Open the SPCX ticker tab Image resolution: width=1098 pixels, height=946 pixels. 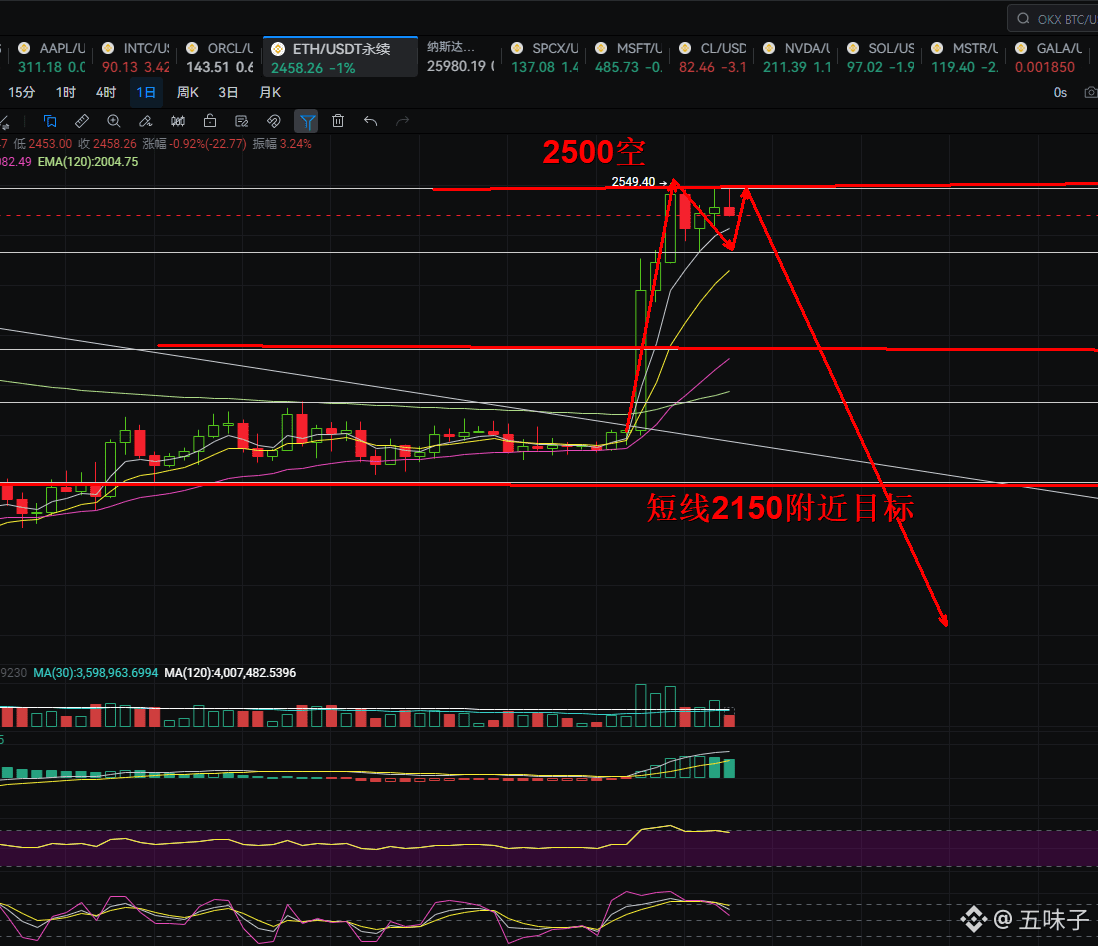click(544, 57)
